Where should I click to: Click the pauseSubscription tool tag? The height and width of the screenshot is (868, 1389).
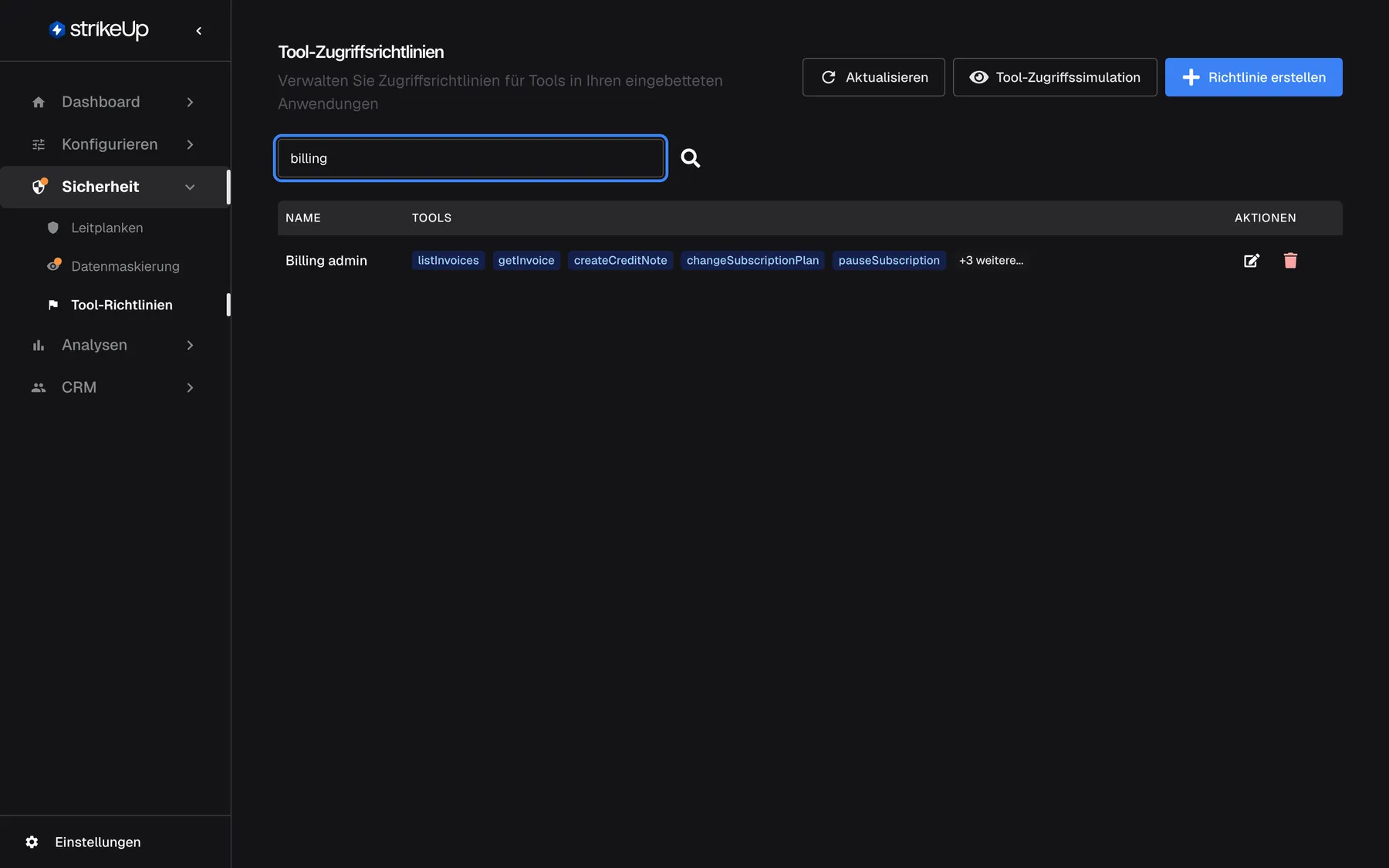click(889, 261)
